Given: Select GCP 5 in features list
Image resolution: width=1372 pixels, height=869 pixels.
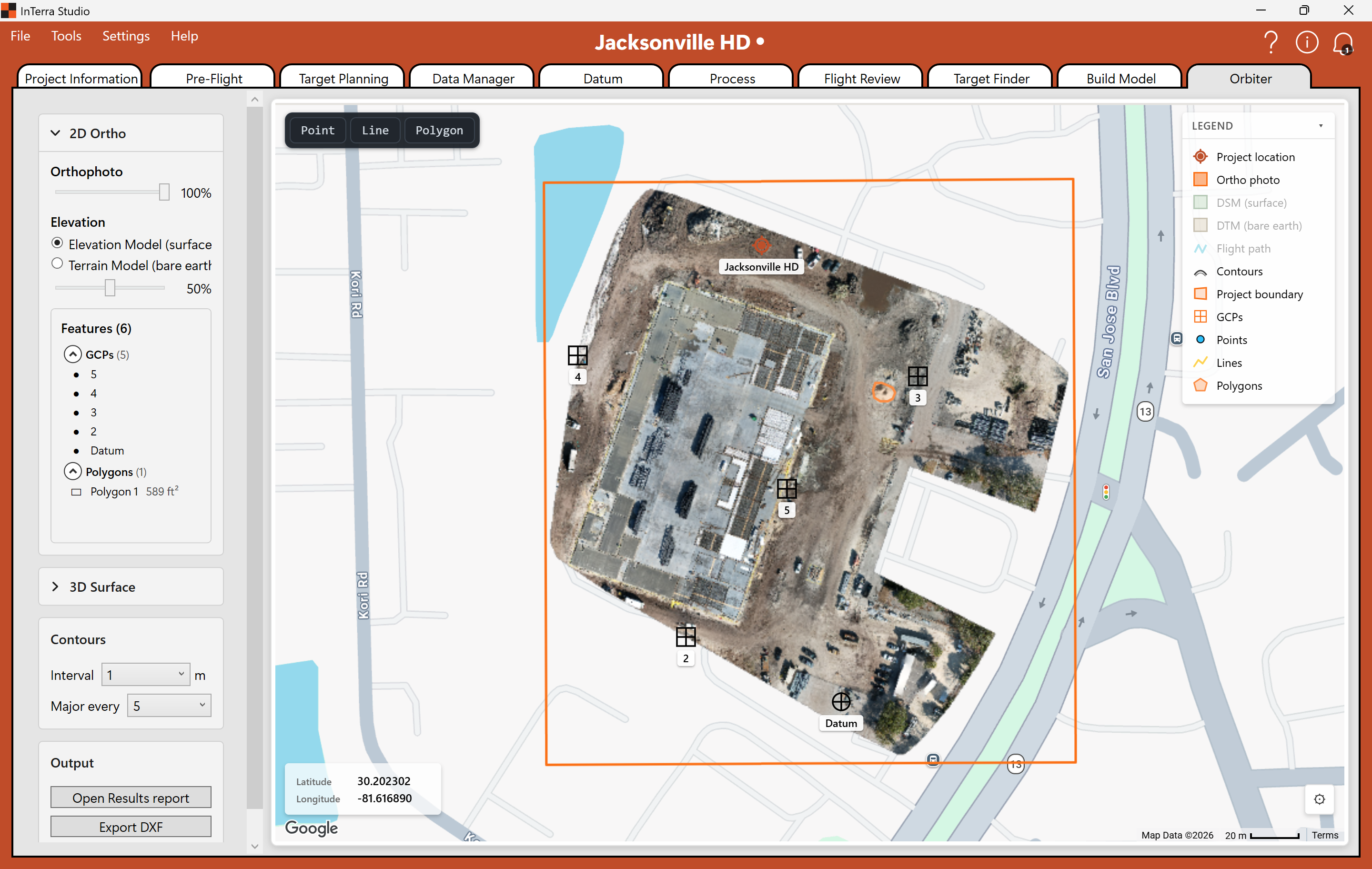Looking at the screenshot, I should tap(93, 374).
